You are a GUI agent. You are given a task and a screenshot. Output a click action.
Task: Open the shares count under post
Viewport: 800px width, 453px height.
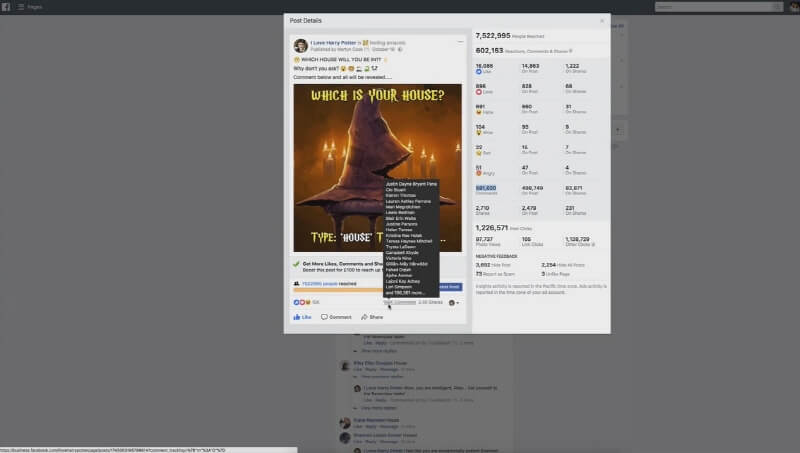pyautogui.click(x=430, y=303)
